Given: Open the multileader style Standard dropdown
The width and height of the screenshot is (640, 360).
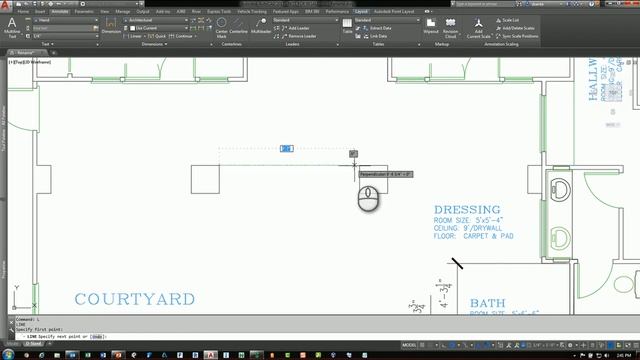Looking at the screenshot, I should [x=306, y=20].
